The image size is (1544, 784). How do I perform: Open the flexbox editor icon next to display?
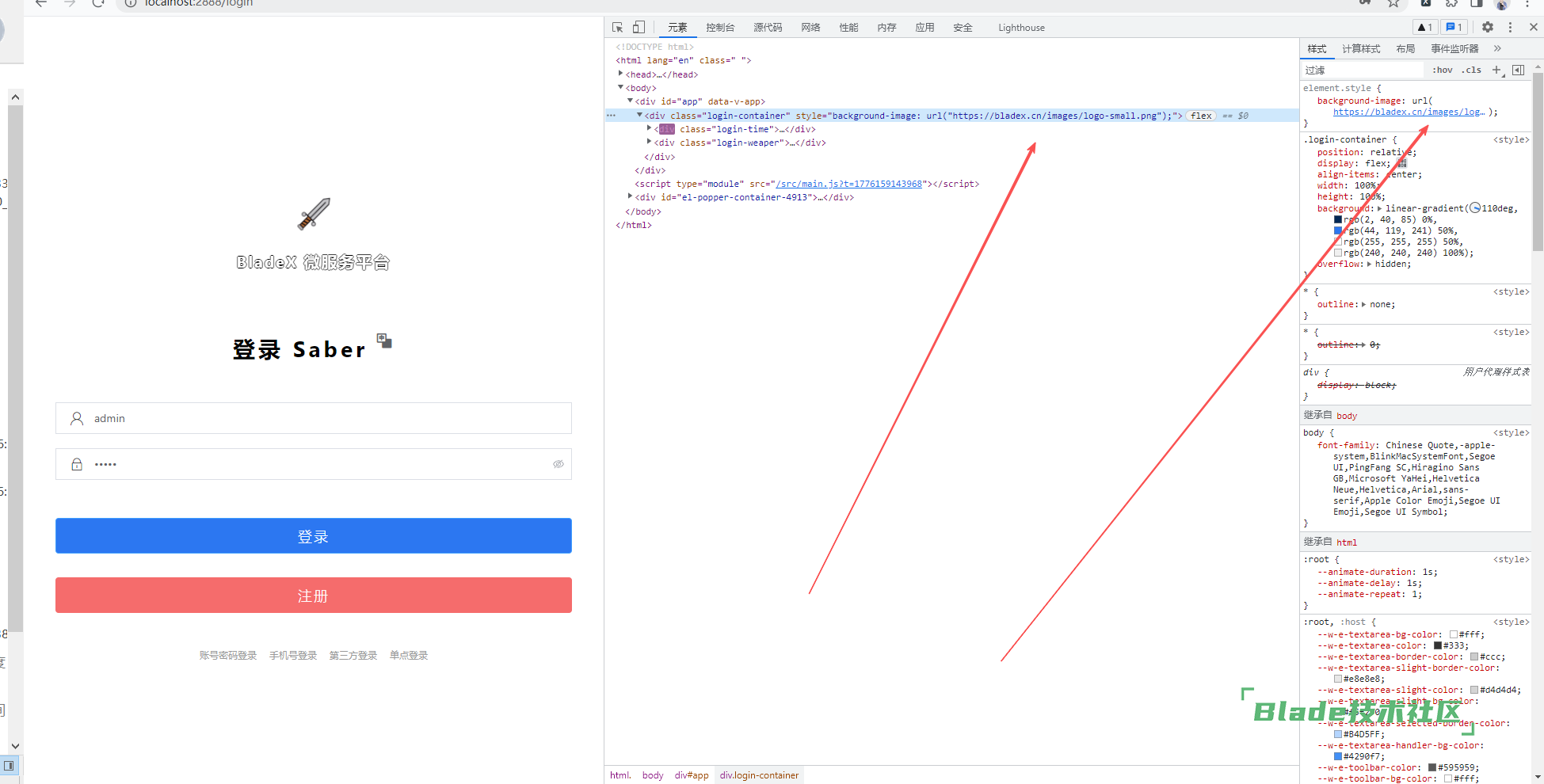1401,163
